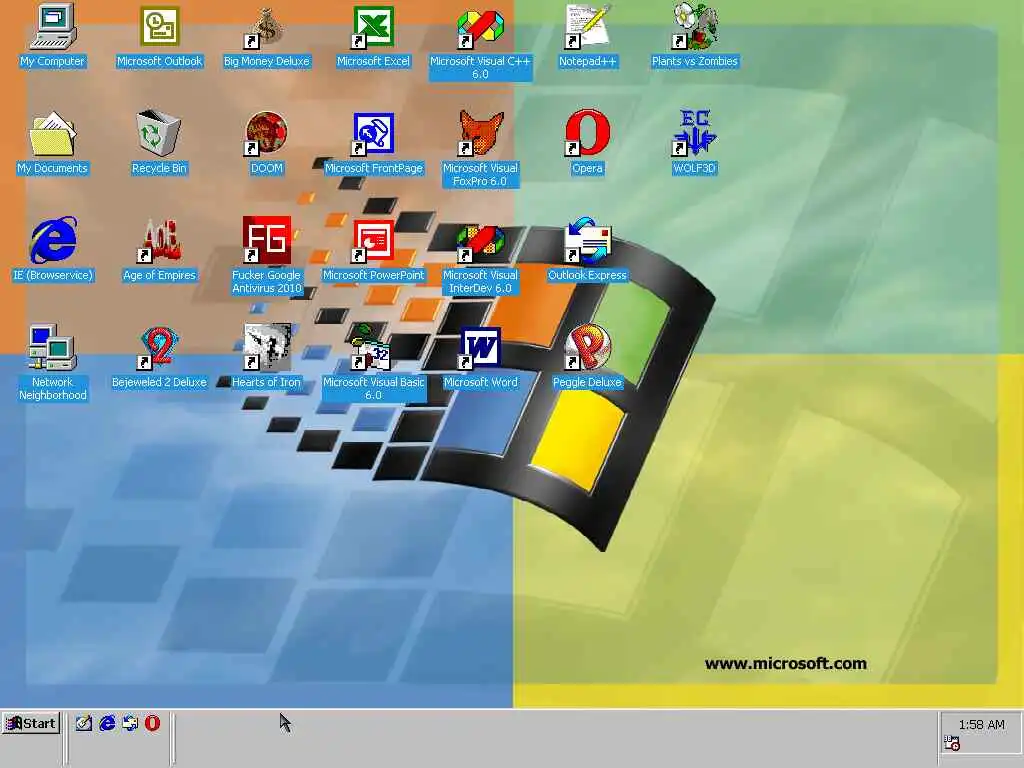Launch Outlook Express from the quick launch bar
The height and width of the screenshot is (768, 1024).
coord(130,723)
